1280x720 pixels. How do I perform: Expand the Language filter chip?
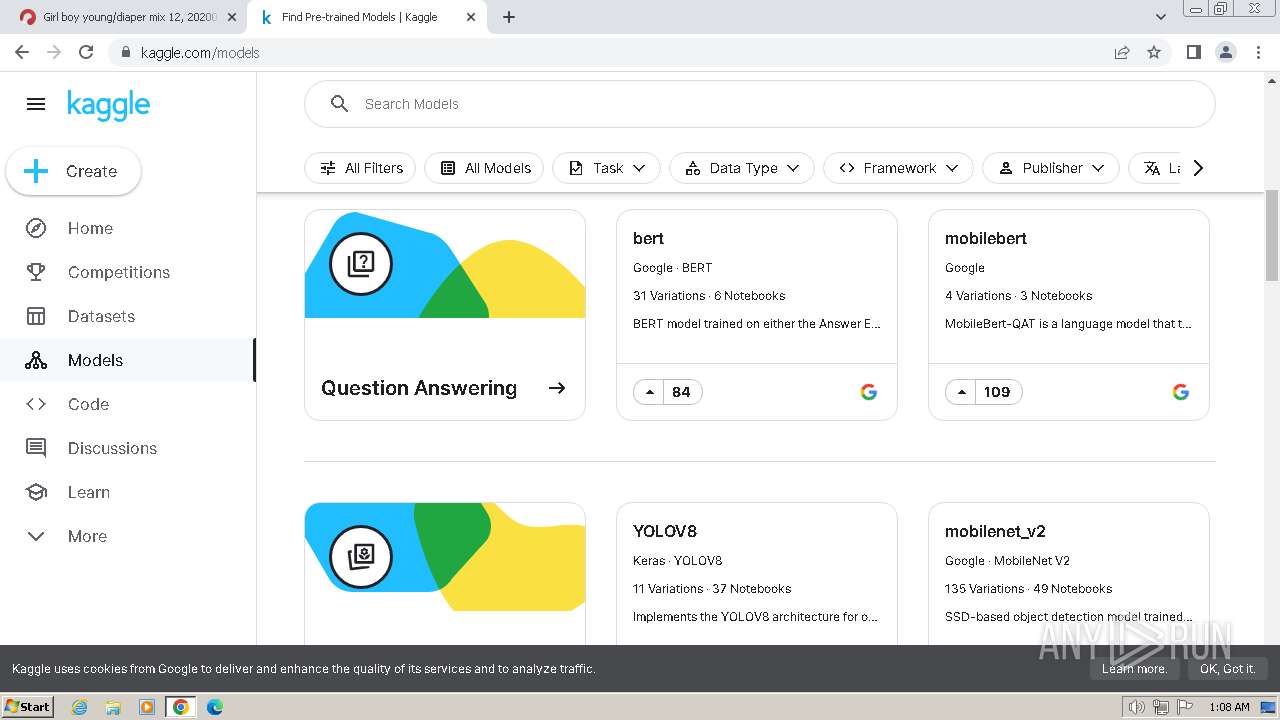pyautogui.click(x=1156, y=168)
